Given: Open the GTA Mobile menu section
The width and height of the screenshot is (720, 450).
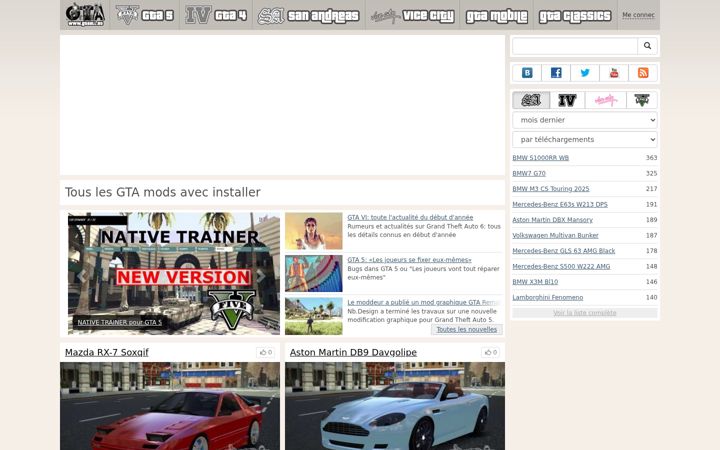Looking at the screenshot, I should [496, 16].
